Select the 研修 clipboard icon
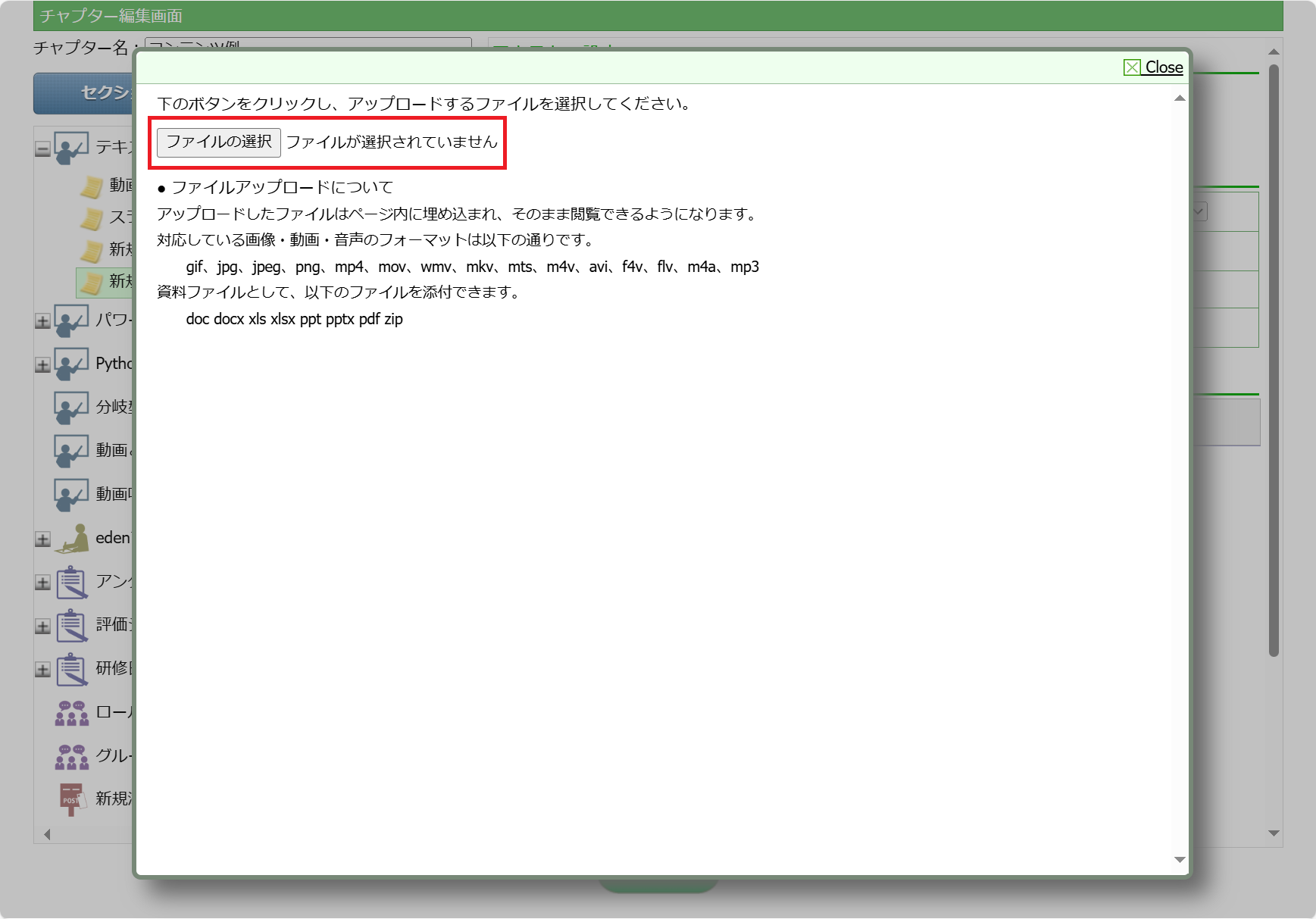The height and width of the screenshot is (919, 1316). pyautogui.click(x=72, y=669)
